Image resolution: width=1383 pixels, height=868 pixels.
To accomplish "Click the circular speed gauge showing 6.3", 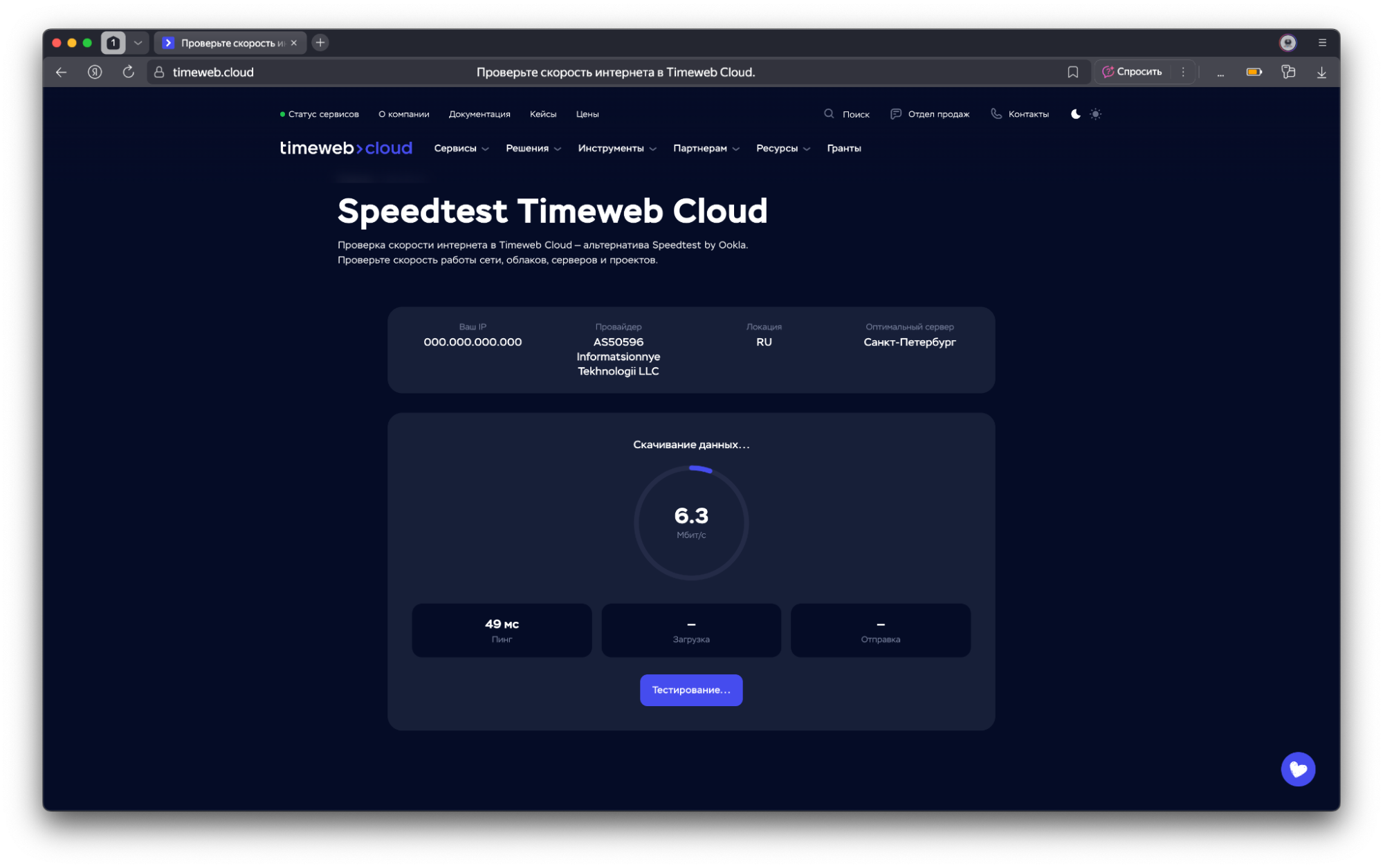I will click(x=691, y=523).
